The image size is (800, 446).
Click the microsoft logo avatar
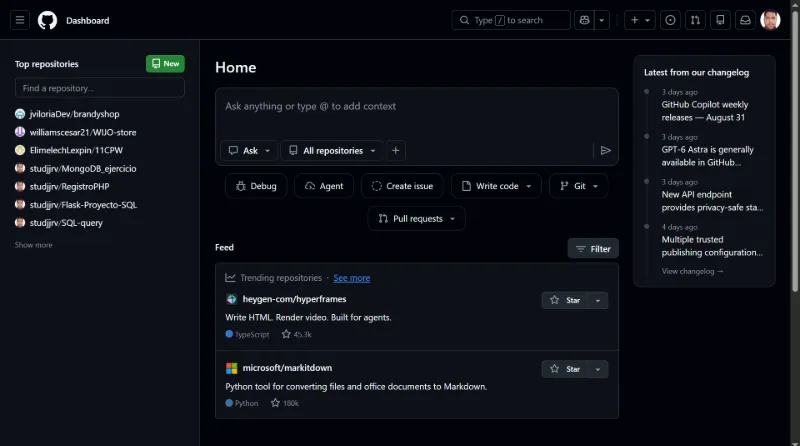pyautogui.click(x=231, y=368)
